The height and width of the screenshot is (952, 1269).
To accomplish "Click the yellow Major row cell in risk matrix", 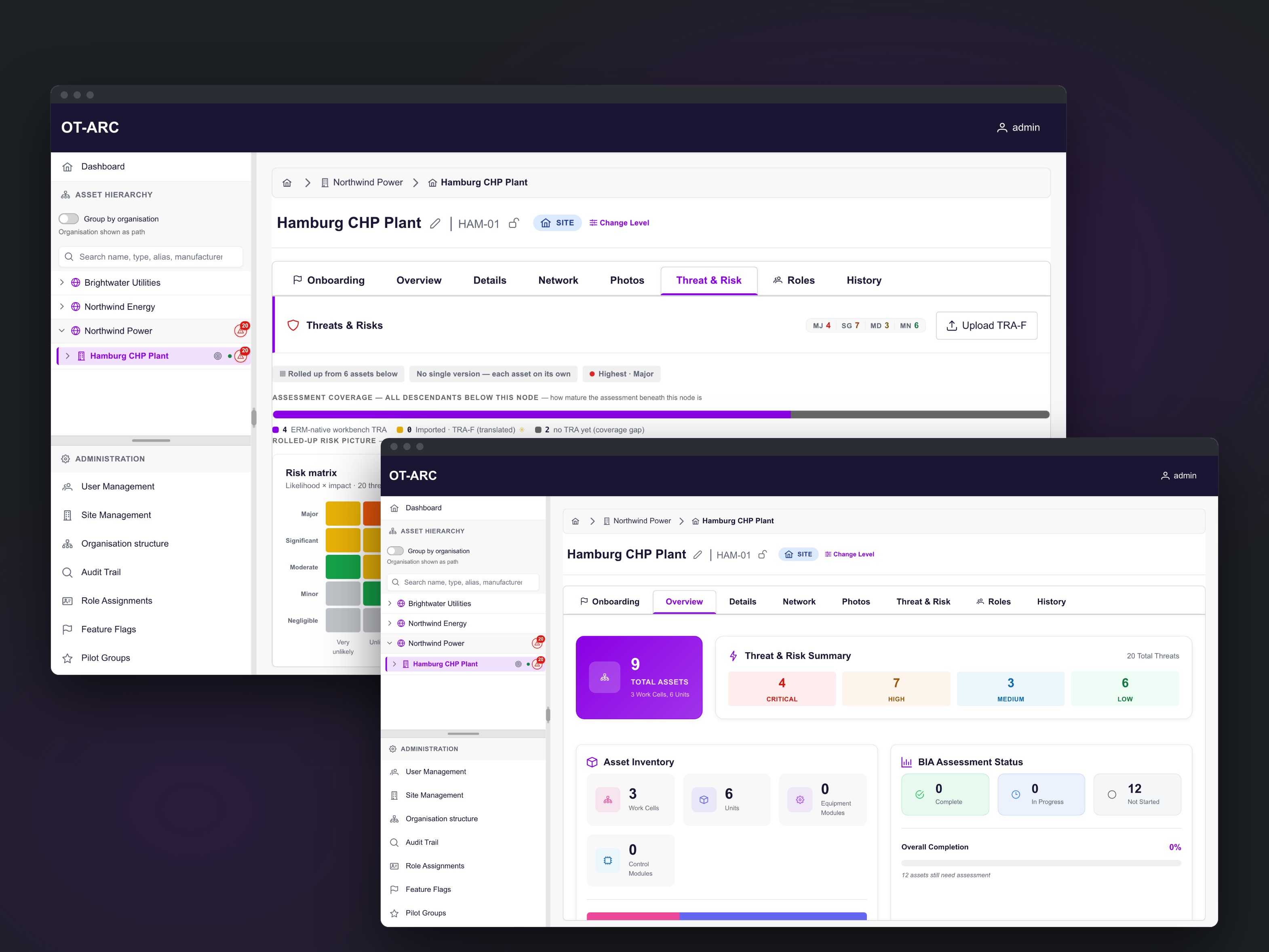I will click(x=343, y=514).
